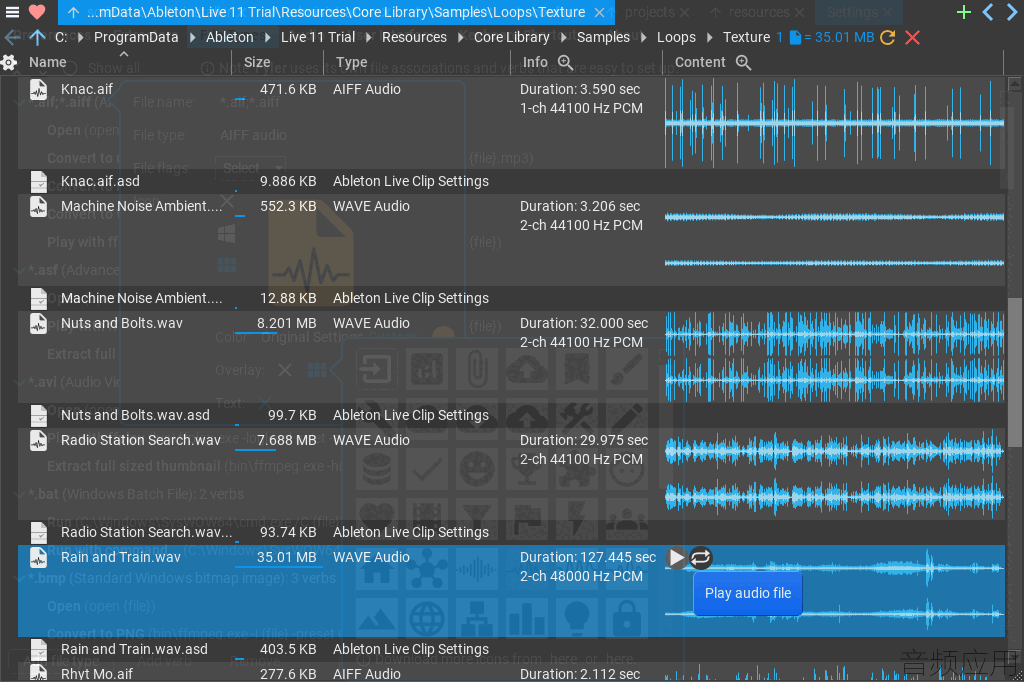Click Radio Station Search waveform preview
This screenshot has width=1024, height=682.
[x=835, y=474]
